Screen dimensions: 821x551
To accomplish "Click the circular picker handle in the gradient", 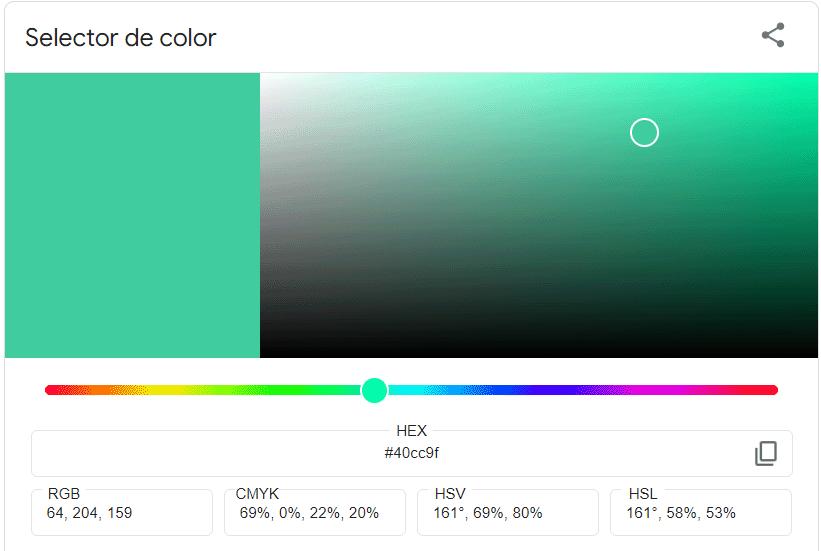I will (644, 132).
